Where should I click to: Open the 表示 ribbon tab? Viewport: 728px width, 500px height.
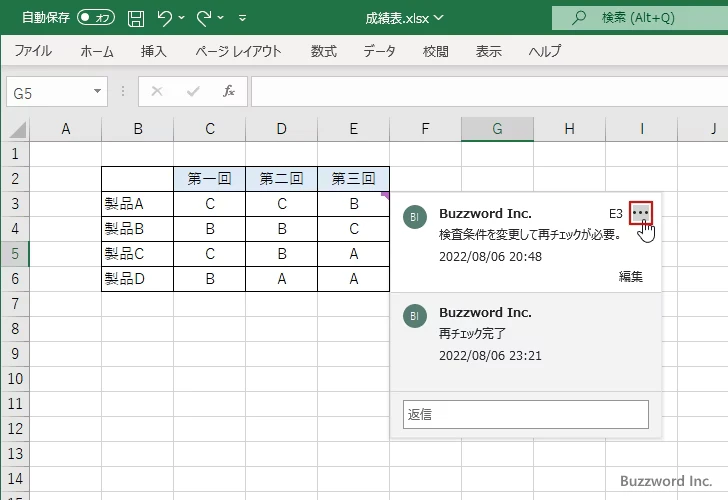point(489,51)
